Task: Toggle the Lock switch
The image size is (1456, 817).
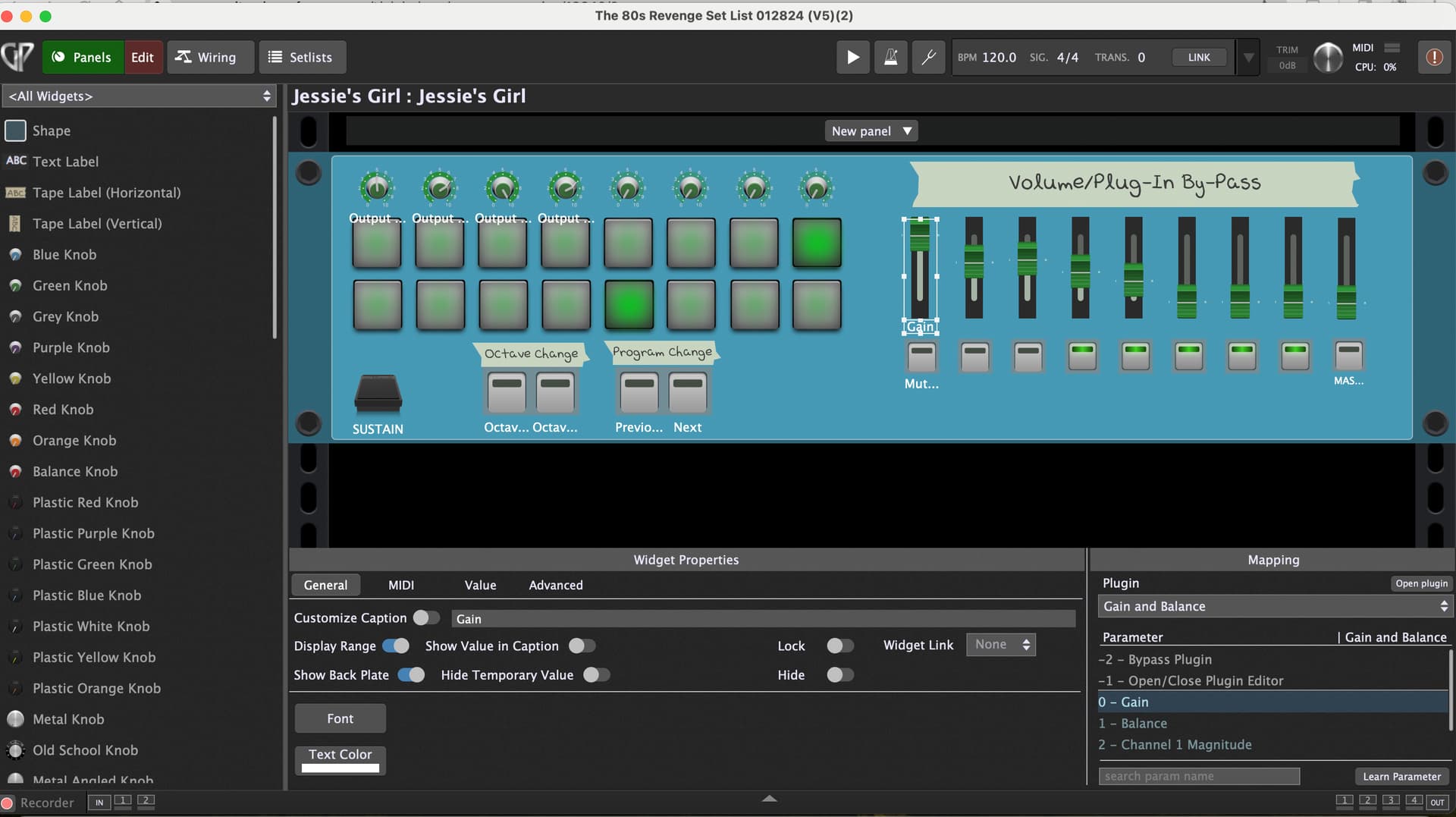Action: point(839,646)
